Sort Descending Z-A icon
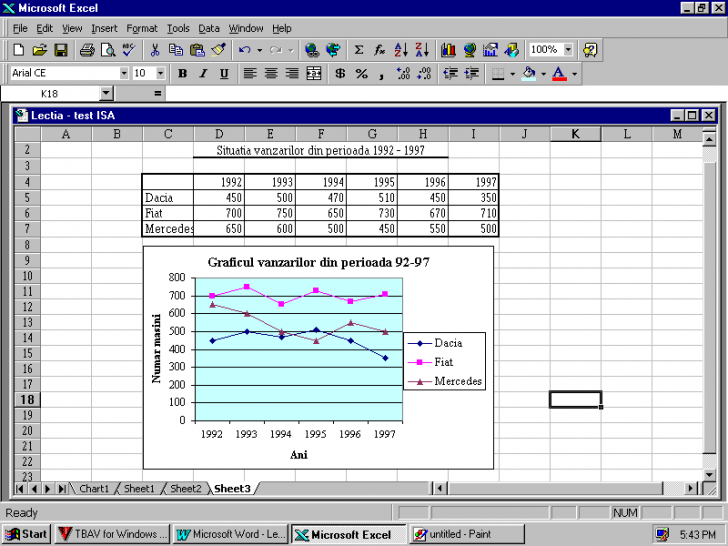The width and height of the screenshot is (728, 546). [422, 50]
